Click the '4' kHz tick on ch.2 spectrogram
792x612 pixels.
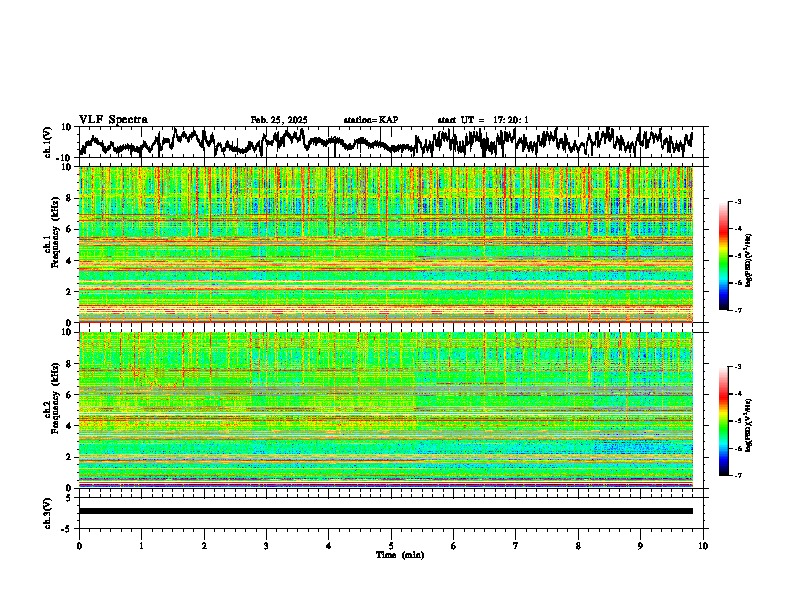(x=70, y=426)
